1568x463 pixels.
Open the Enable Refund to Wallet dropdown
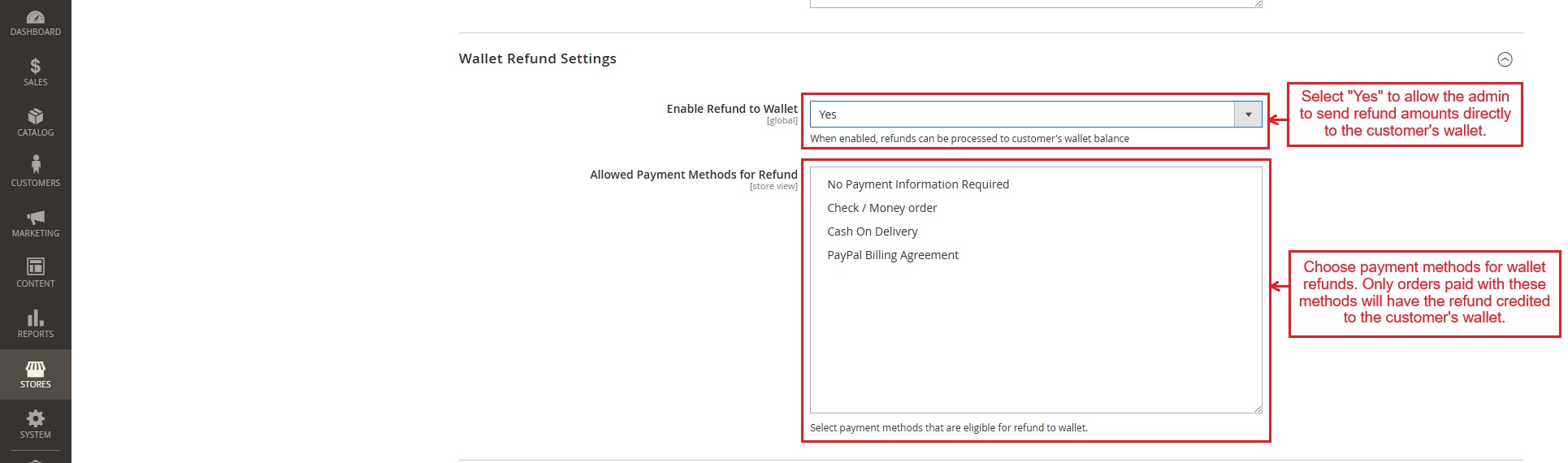[x=1022, y=115]
